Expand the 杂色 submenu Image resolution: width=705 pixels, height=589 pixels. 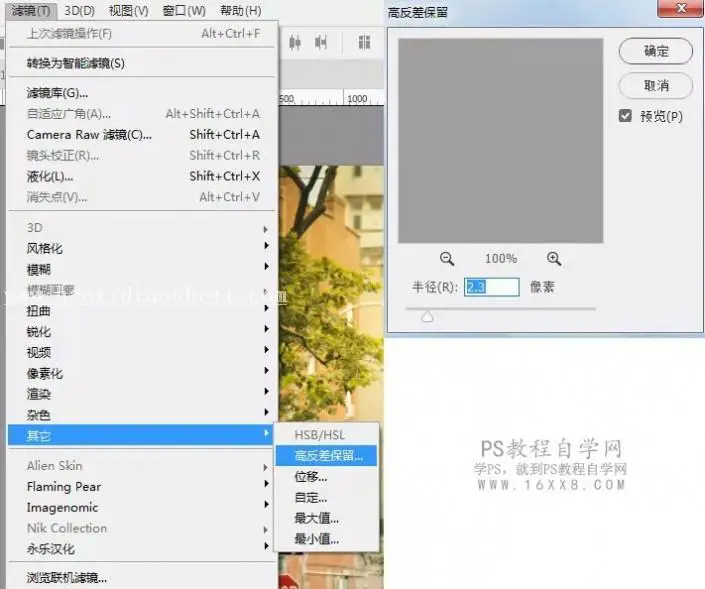142,415
